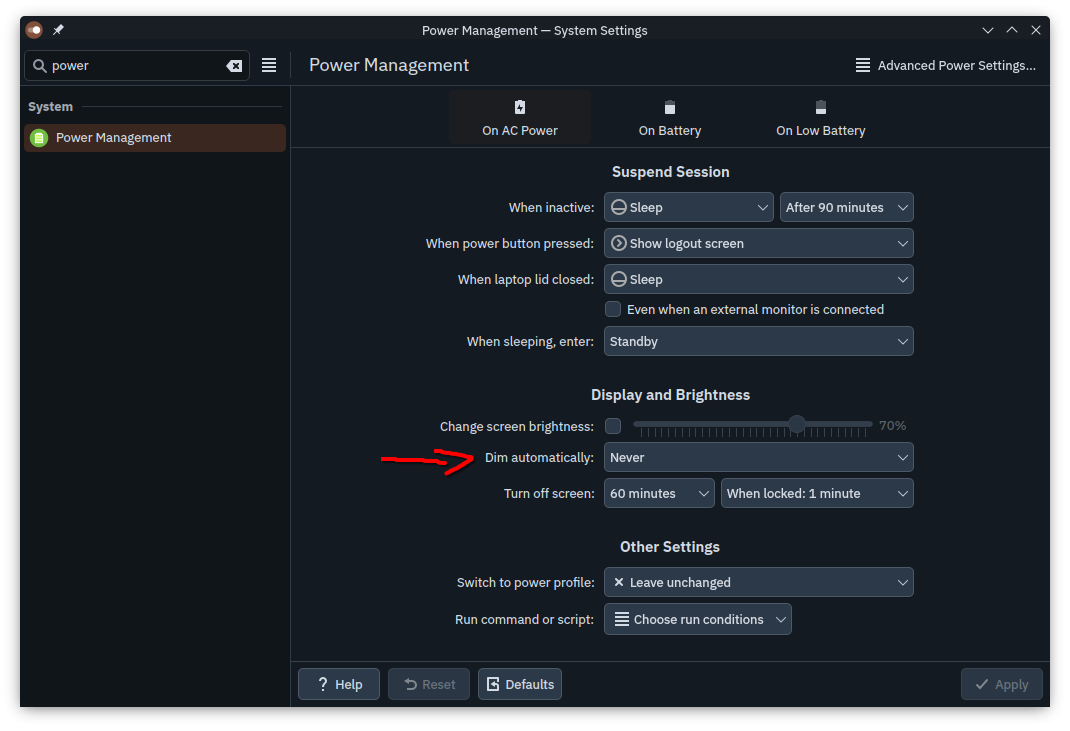Tick Even when an external monitor is connected
The width and height of the screenshot is (1070, 731).
tap(613, 310)
